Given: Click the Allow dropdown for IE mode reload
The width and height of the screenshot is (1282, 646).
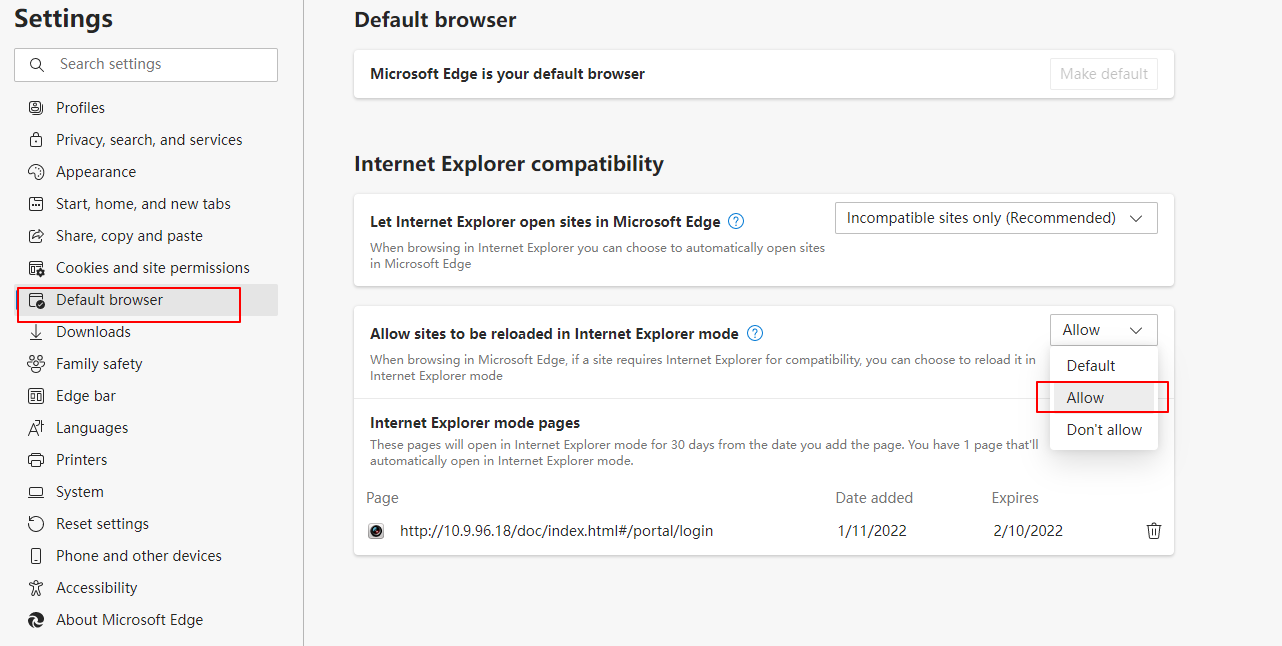Looking at the screenshot, I should pos(1104,330).
